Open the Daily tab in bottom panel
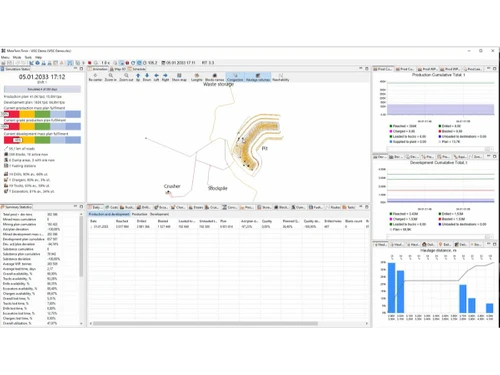 96,207
